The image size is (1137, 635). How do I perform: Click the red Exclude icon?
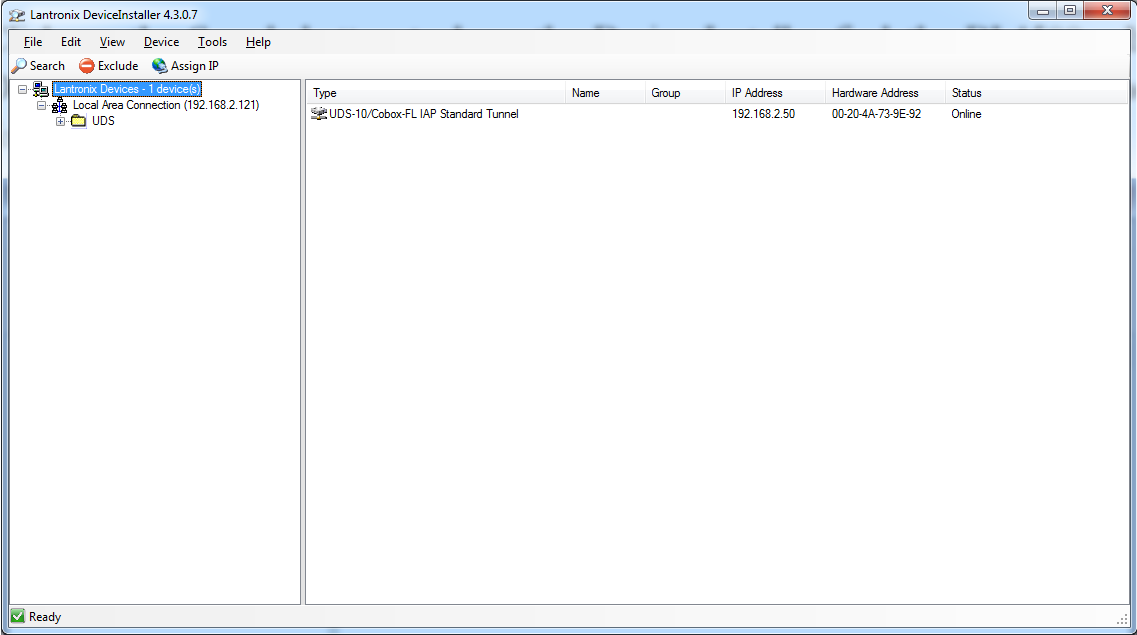coord(86,66)
